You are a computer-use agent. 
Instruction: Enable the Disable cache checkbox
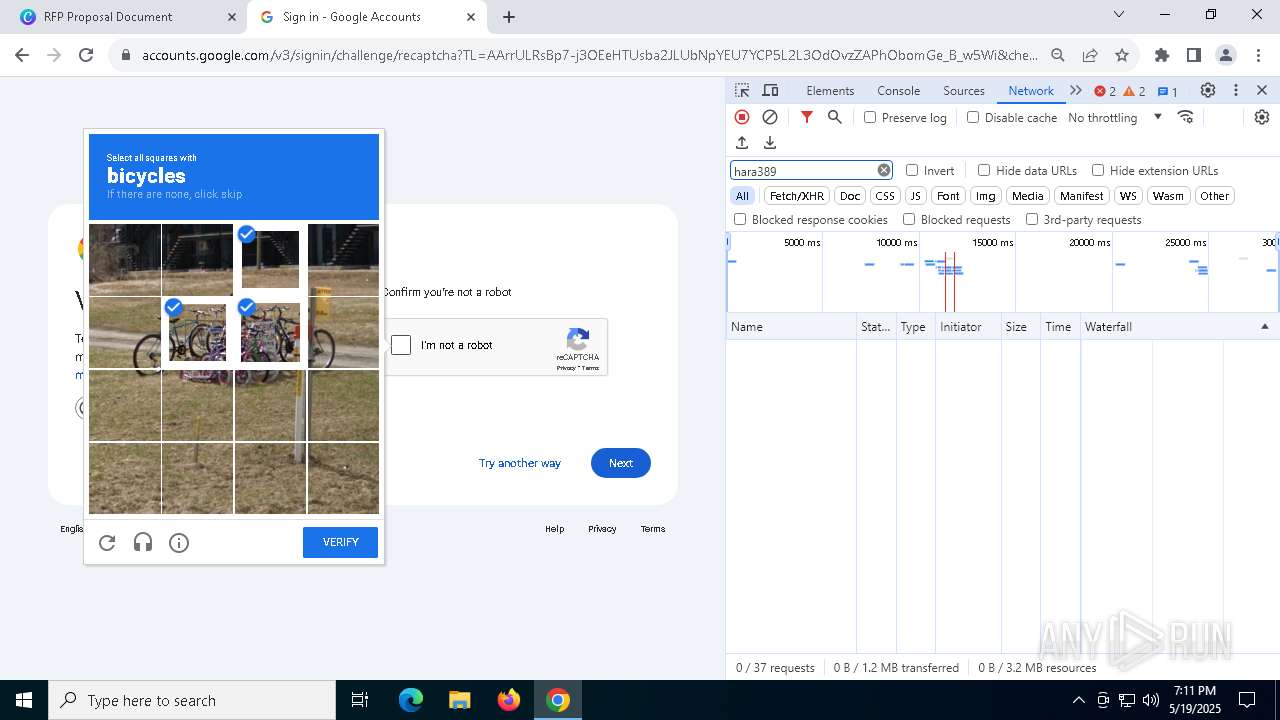(973, 117)
